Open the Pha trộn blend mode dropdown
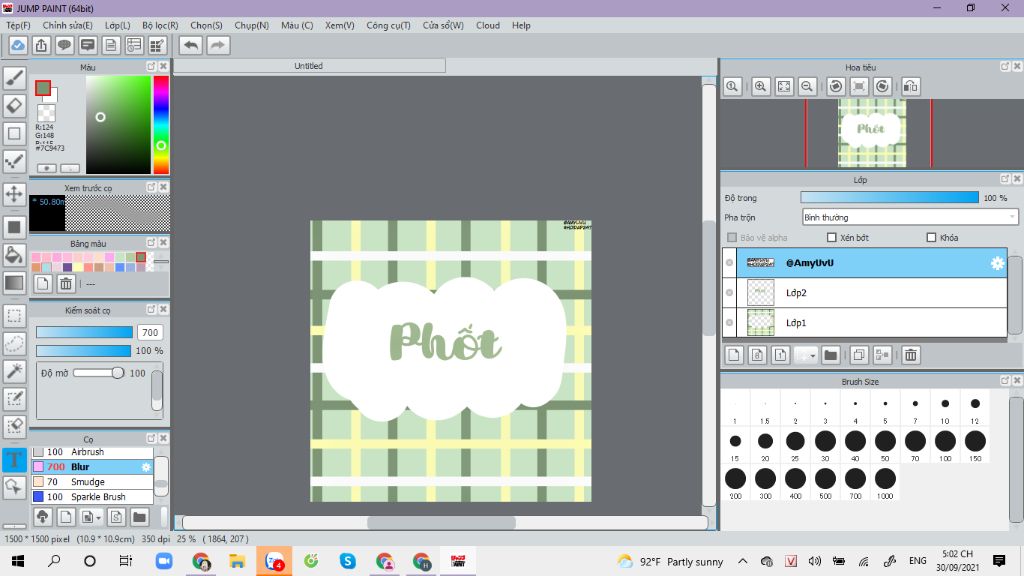Image resolution: width=1024 pixels, height=576 pixels. click(x=910, y=217)
